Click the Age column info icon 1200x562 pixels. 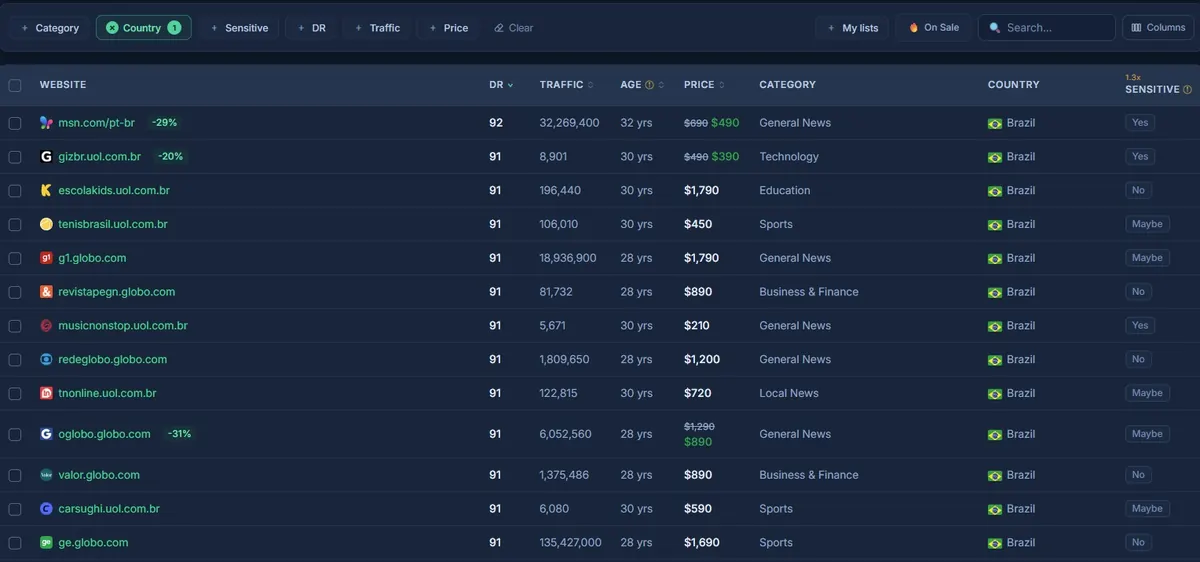point(650,85)
